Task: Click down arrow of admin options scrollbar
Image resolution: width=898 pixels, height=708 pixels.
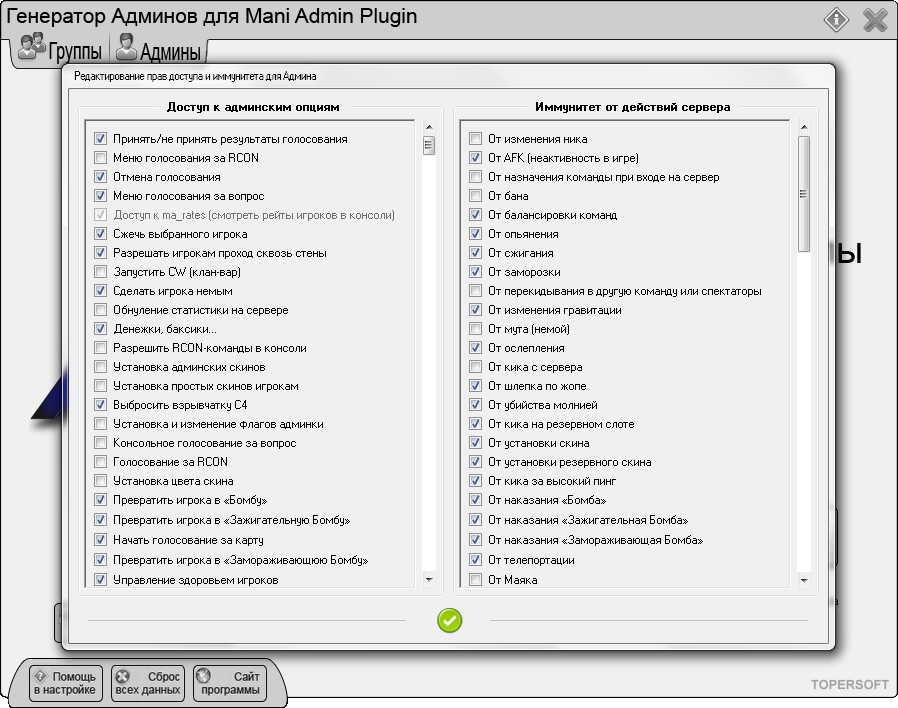Action: click(x=429, y=580)
